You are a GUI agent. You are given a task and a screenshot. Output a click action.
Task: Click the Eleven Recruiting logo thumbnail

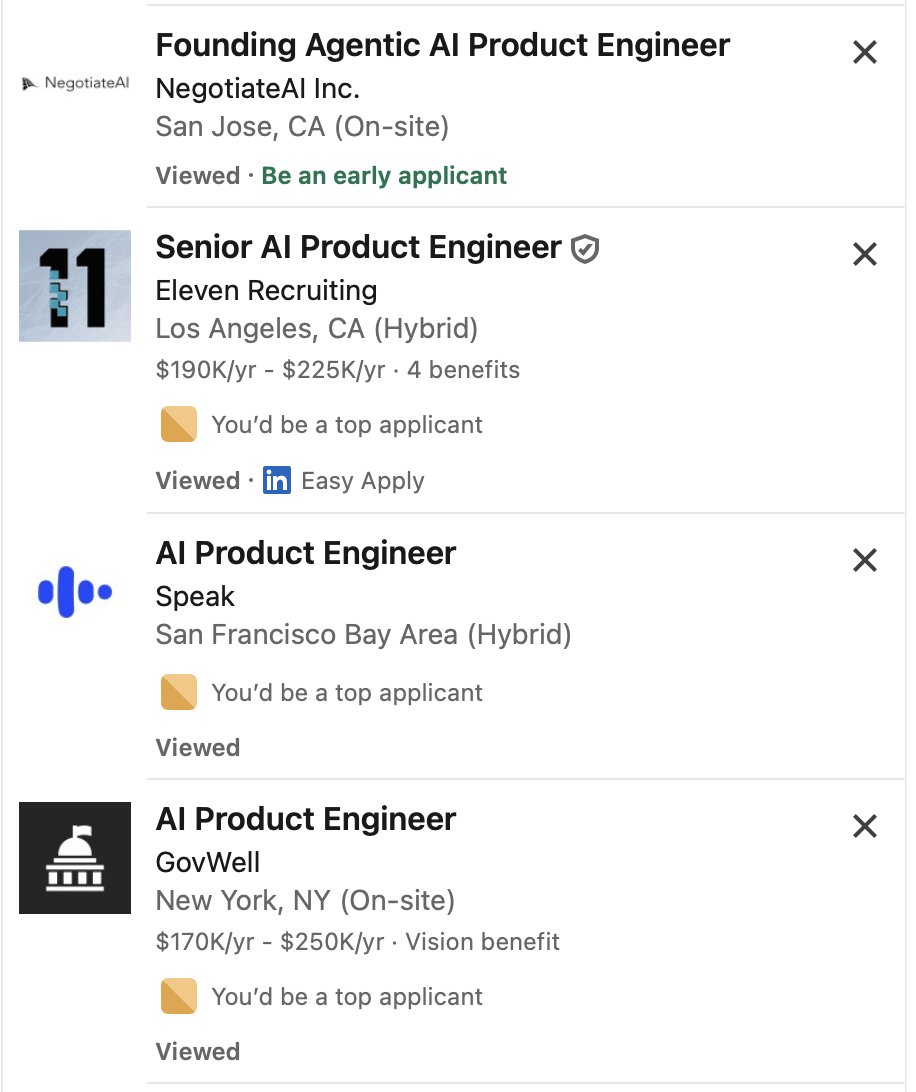pos(75,286)
